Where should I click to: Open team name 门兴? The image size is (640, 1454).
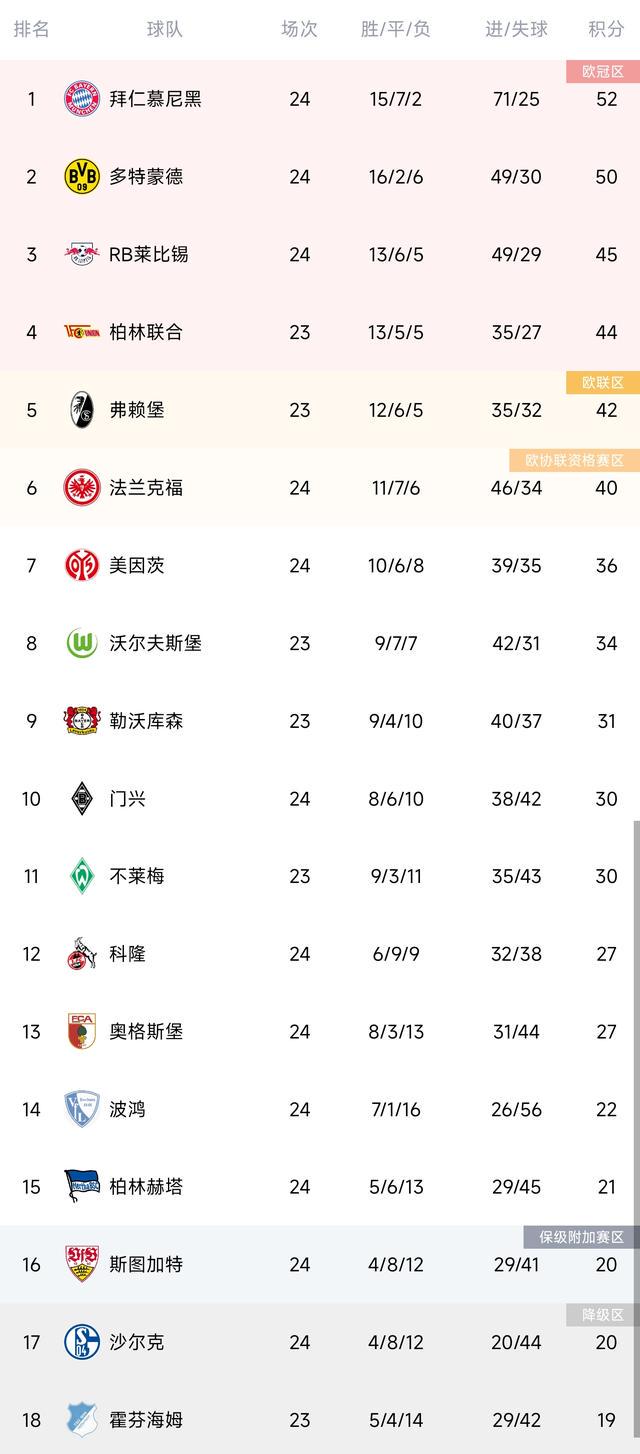point(128,799)
